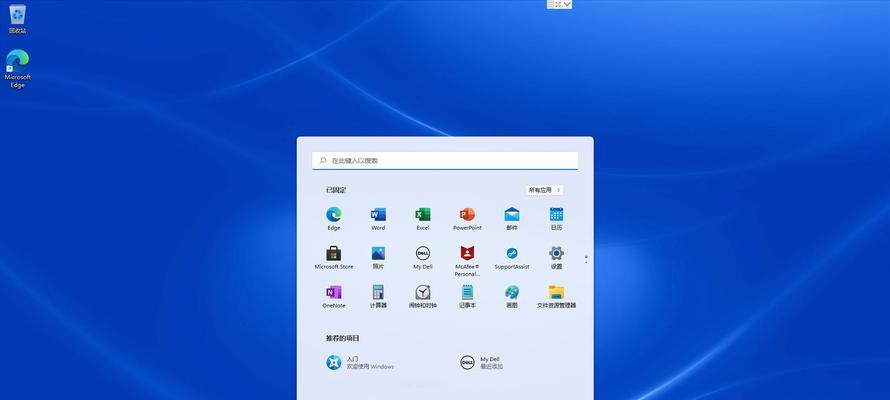Click the chevron in the top toolbar

[567, 4]
